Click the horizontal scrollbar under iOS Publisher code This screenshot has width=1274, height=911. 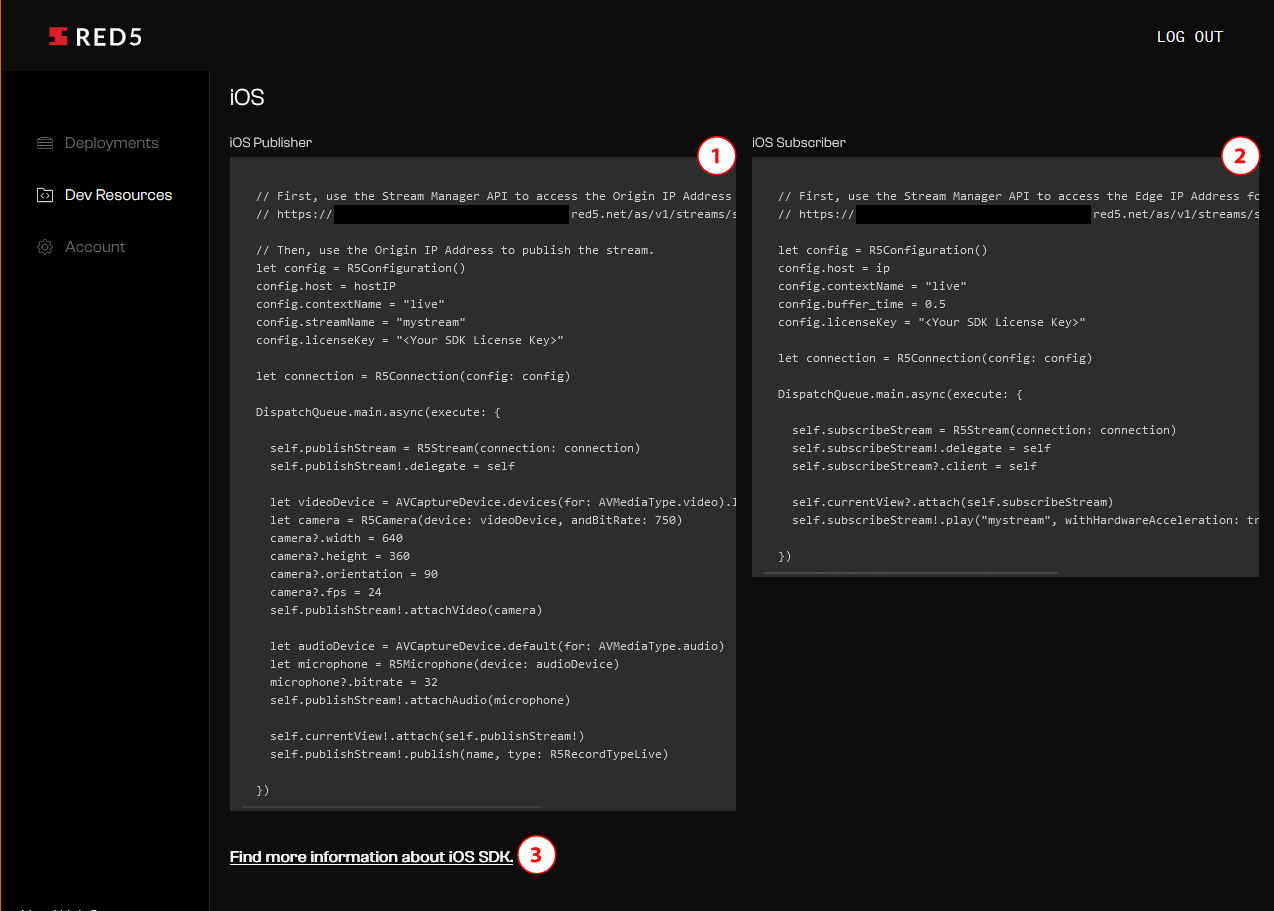(x=391, y=806)
